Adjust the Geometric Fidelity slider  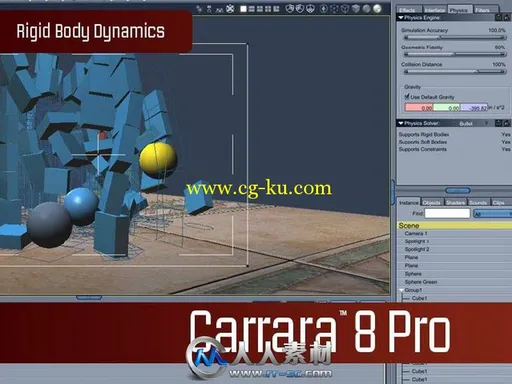tap(455, 54)
